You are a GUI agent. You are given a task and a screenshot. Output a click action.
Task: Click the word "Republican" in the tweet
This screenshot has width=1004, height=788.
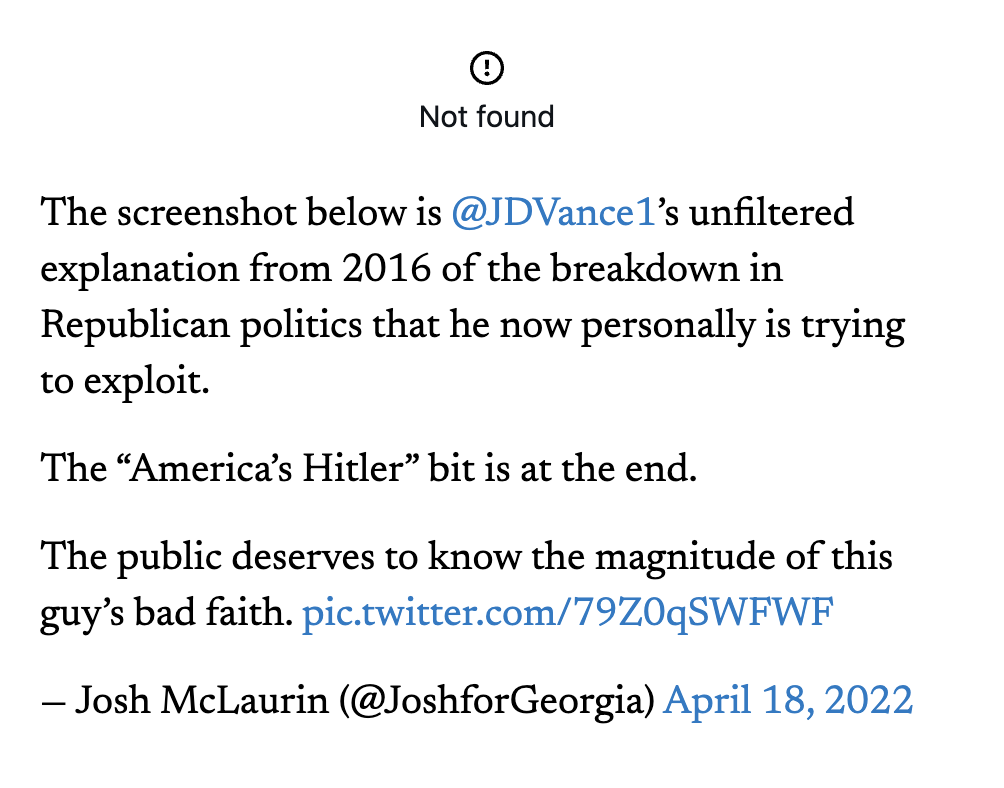pyautogui.click(x=135, y=325)
